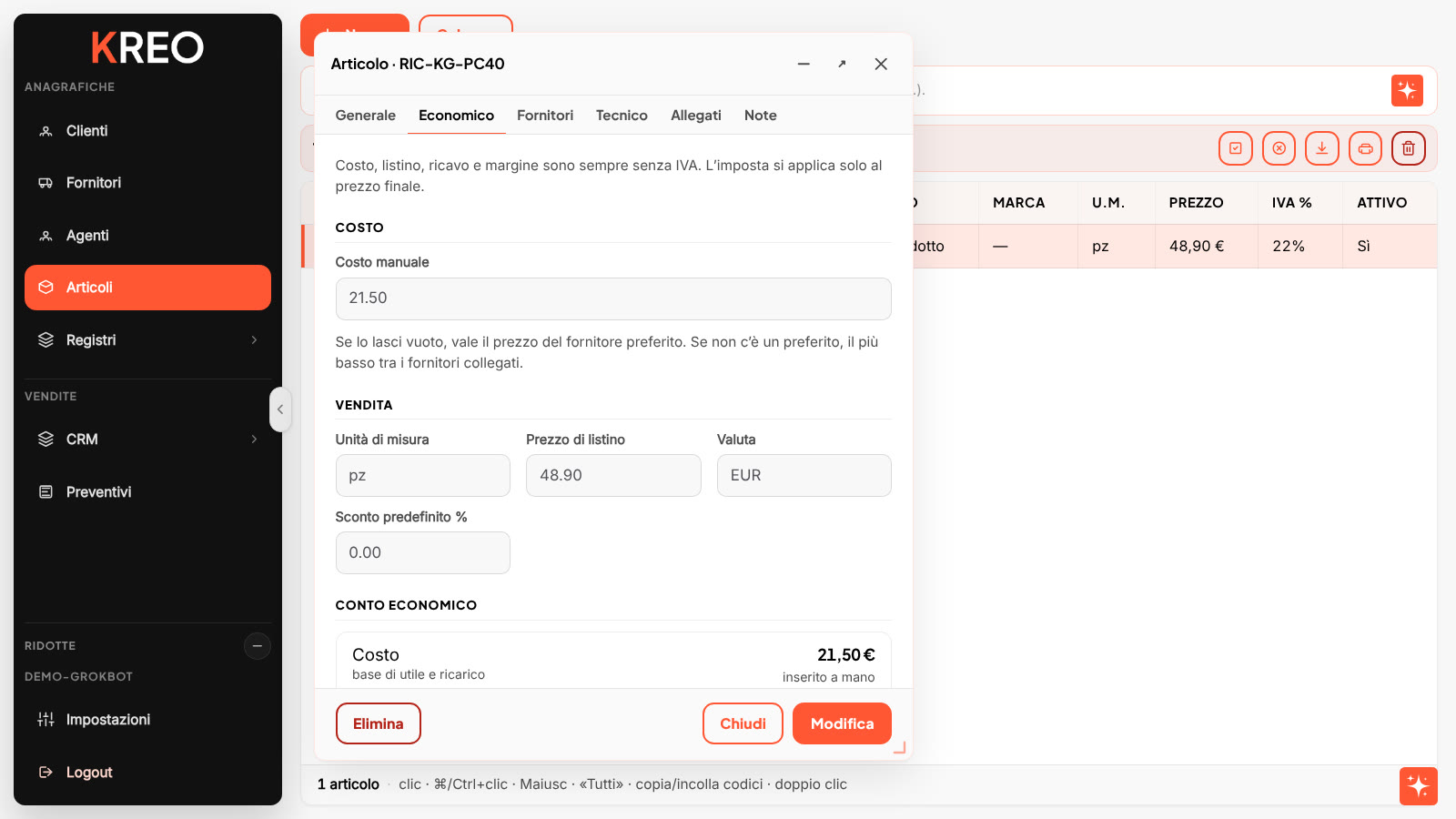Open the Tecnico tab
Viewport: 1456px width, 819px height.
tap(622, 116)
